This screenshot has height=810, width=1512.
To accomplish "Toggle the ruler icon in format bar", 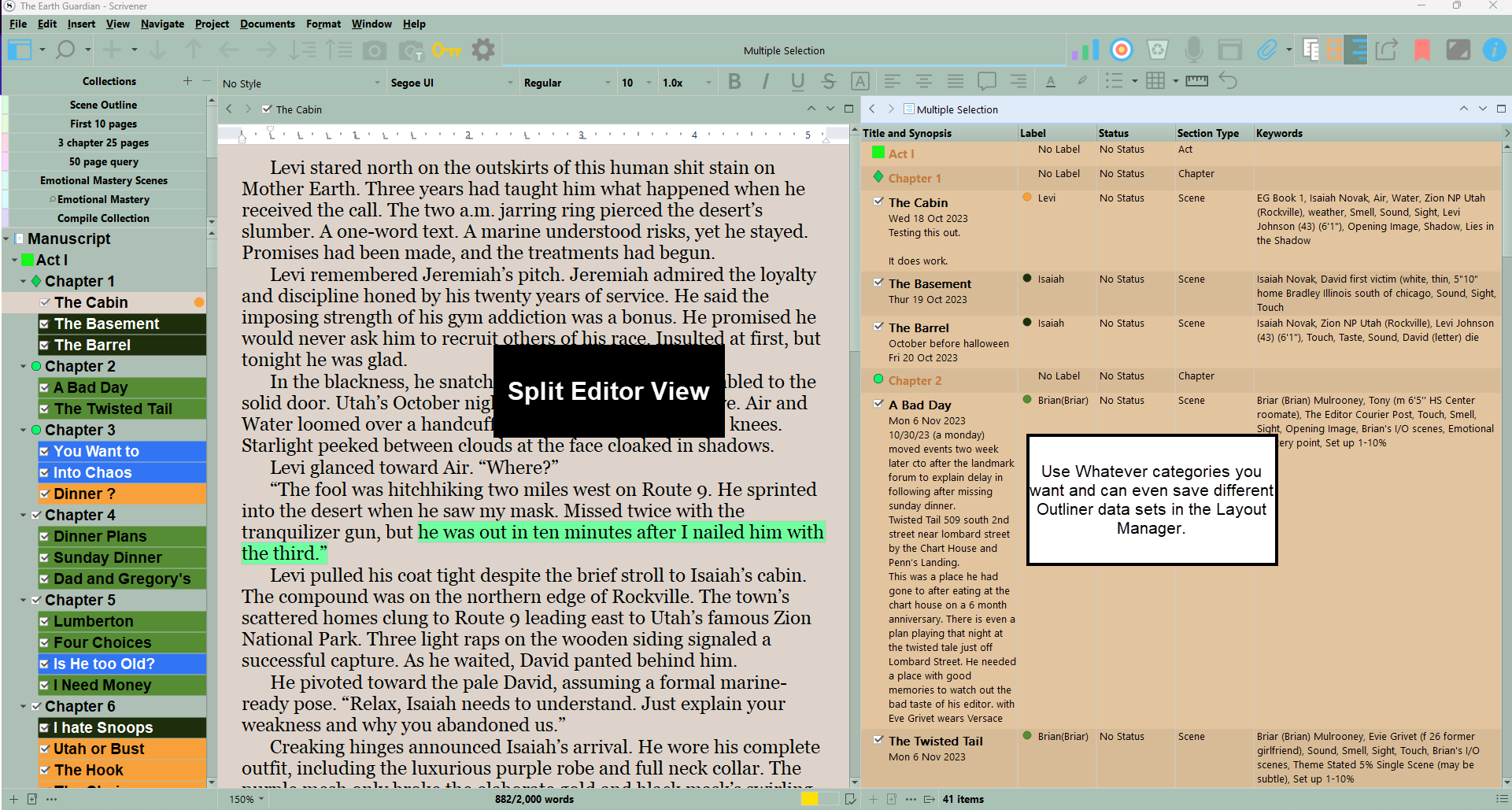I will coord(1196,82).
